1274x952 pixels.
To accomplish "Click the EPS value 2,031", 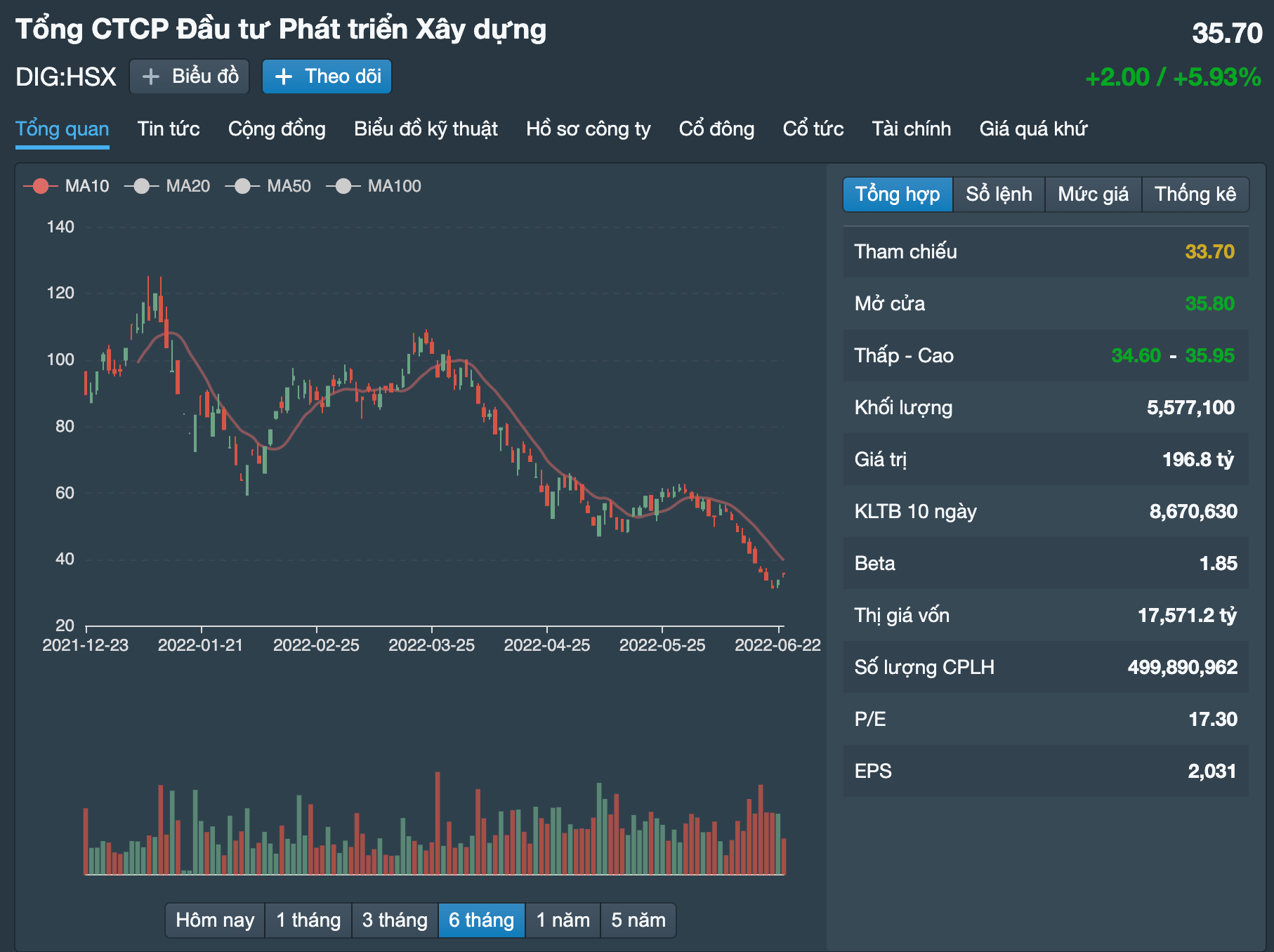I will (x=1212, y=771).
